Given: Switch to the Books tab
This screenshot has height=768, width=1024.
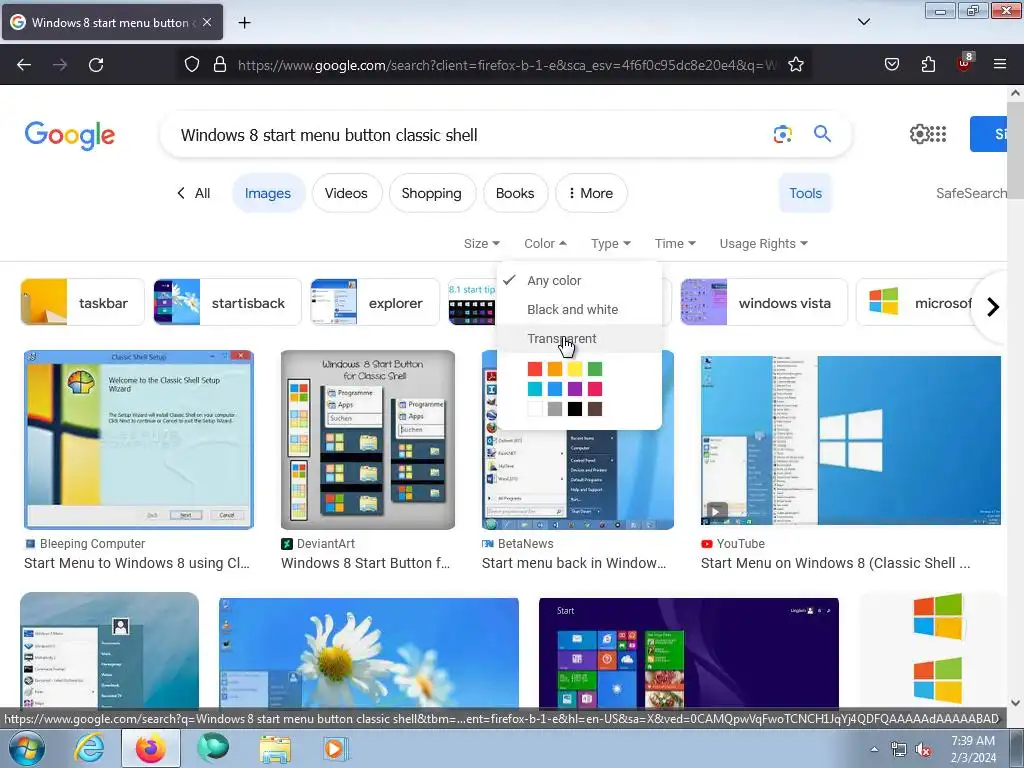Looking at the screenshot, I should pyautogui.click(x=515, y=193).
